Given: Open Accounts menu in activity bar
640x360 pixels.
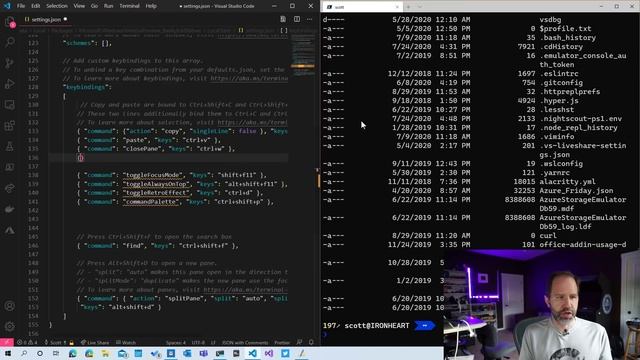Looking at the screenshot, I should coord(10,306).
